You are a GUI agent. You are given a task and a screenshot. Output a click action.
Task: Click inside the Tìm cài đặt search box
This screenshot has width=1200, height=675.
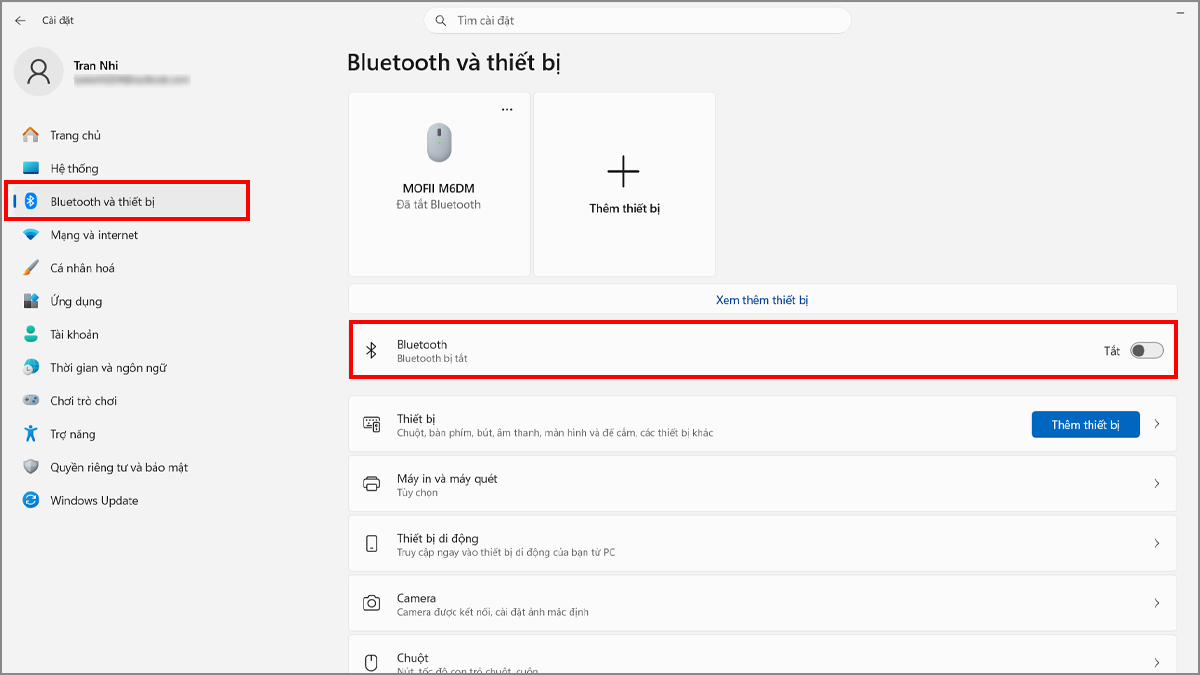[637, 20]
